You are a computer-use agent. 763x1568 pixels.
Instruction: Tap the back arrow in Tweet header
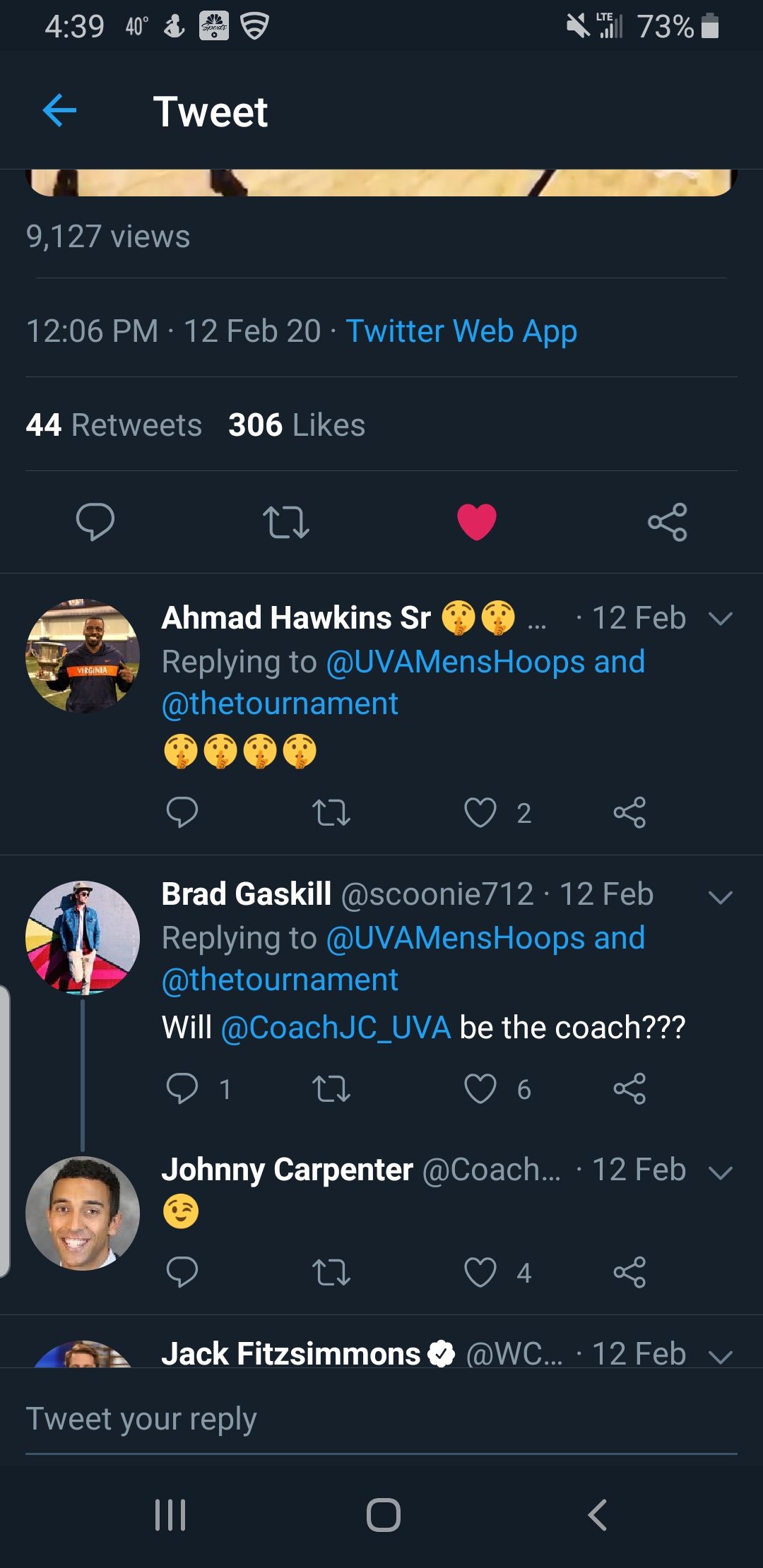[x=59, y=111]
